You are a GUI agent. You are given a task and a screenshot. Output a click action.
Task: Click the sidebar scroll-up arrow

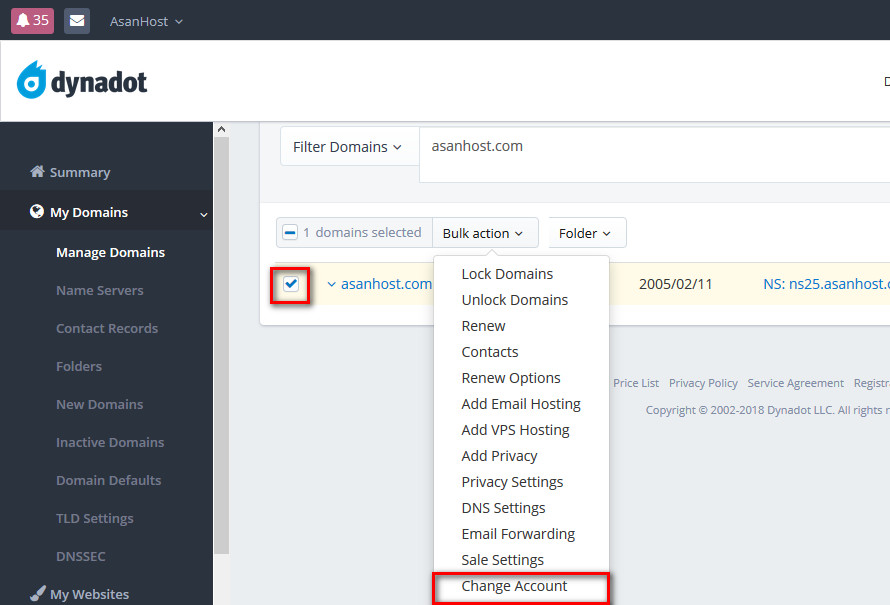[x=222, y=130]
